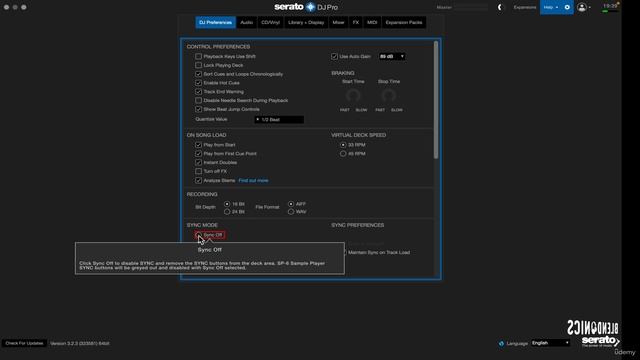This screenshot has width=640, height=360.
Task: Open the user account profile icon
Action: coord(582,7)
